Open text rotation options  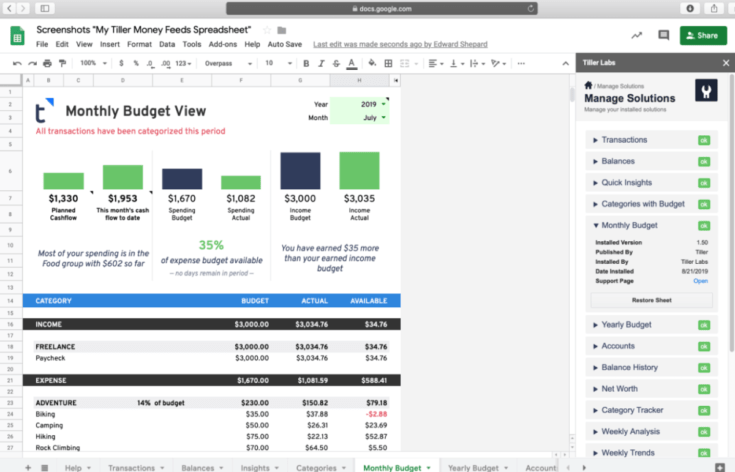(x=498, y=63)
